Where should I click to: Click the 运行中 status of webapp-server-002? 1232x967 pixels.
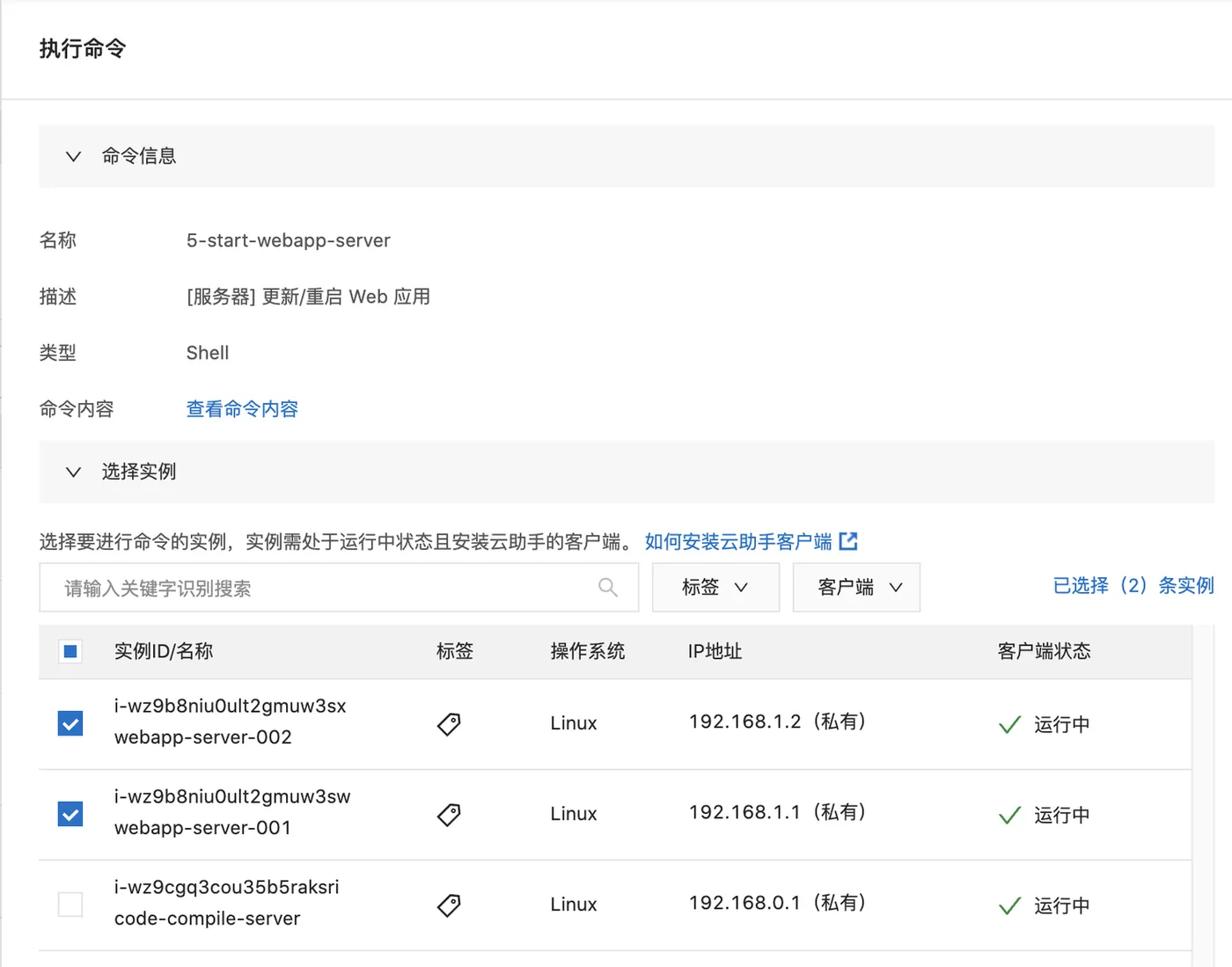(1045, 724)
